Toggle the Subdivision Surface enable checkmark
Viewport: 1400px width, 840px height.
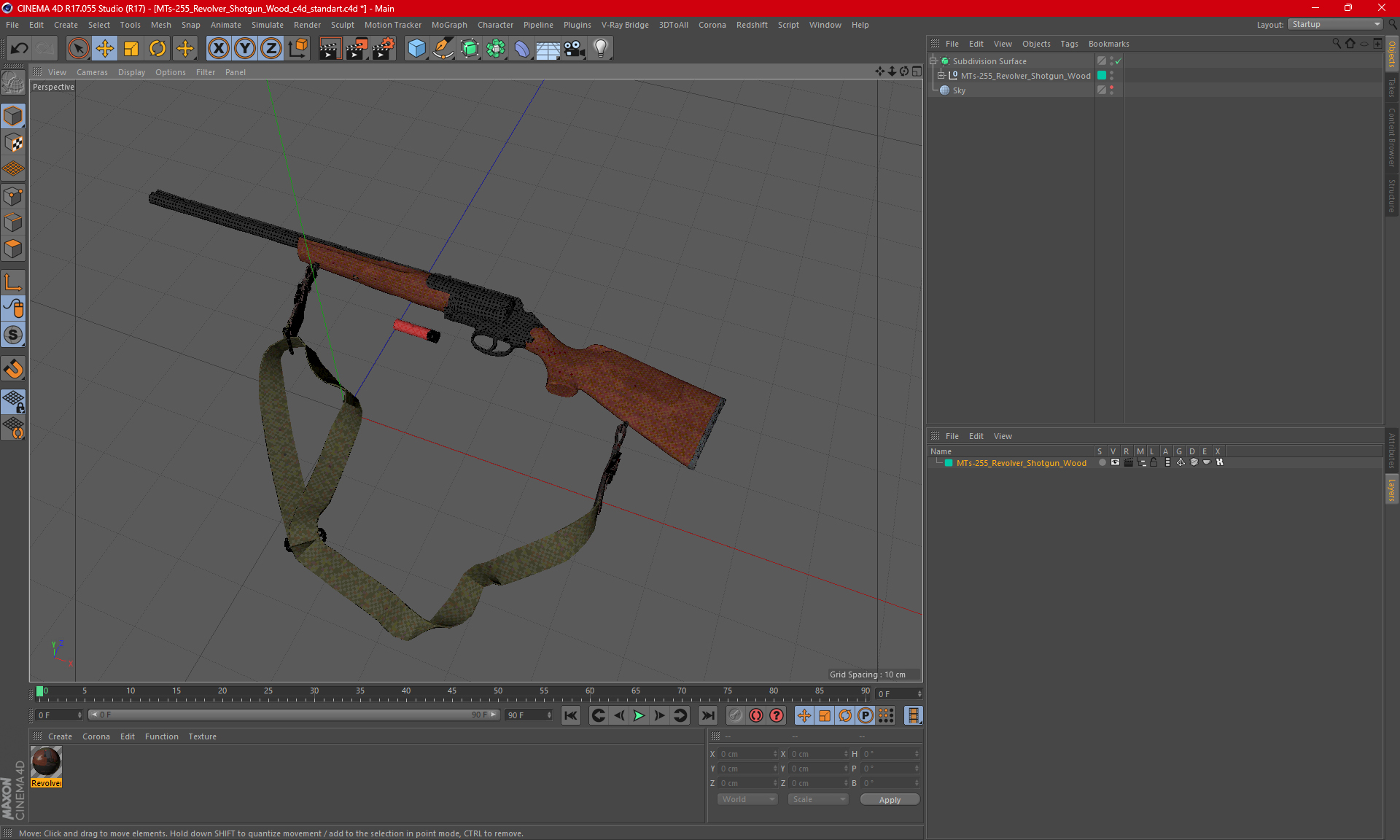click(x=1118, y=61)
